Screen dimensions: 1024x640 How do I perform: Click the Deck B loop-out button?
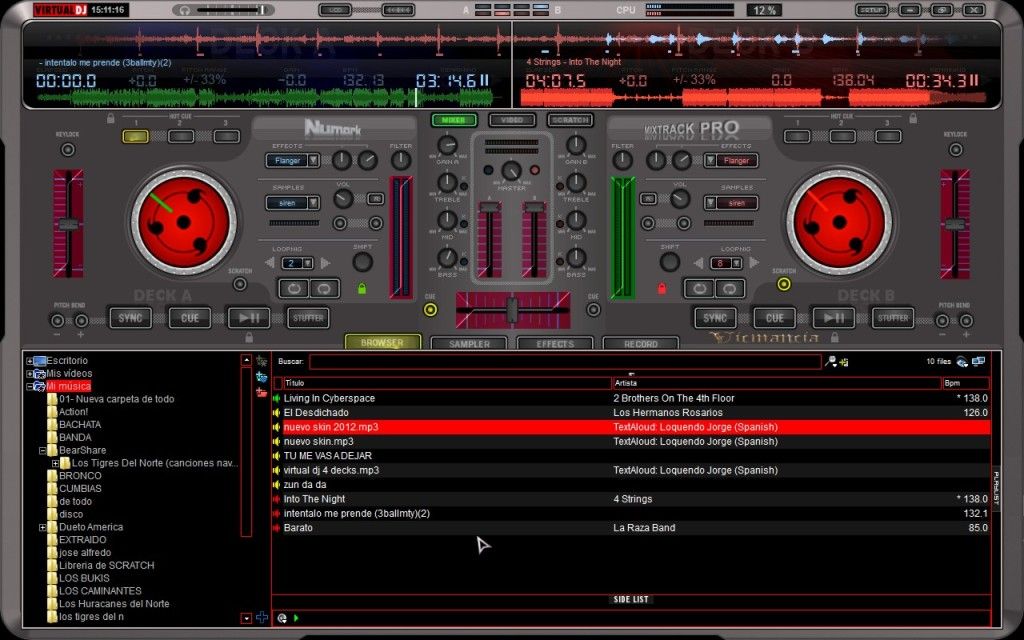tap(729, 288)
